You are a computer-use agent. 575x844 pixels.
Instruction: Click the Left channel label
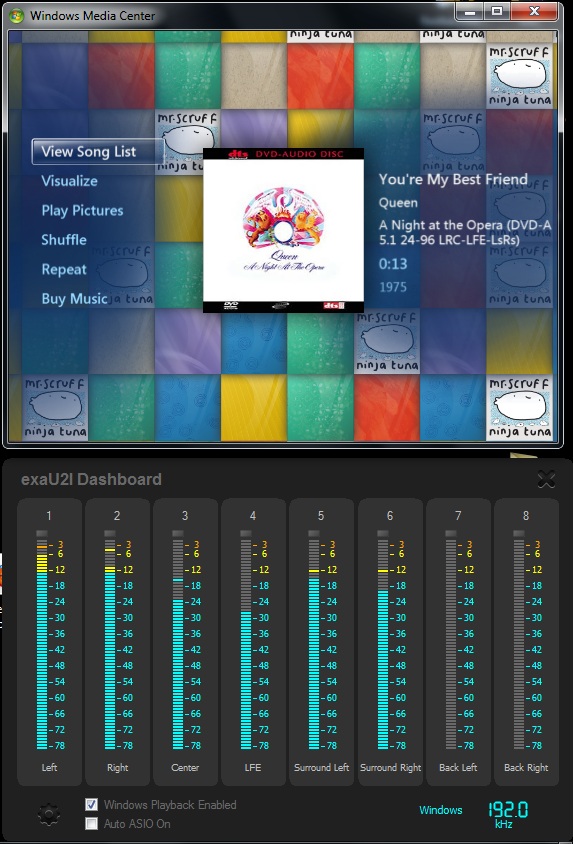[x=49, y=768]
